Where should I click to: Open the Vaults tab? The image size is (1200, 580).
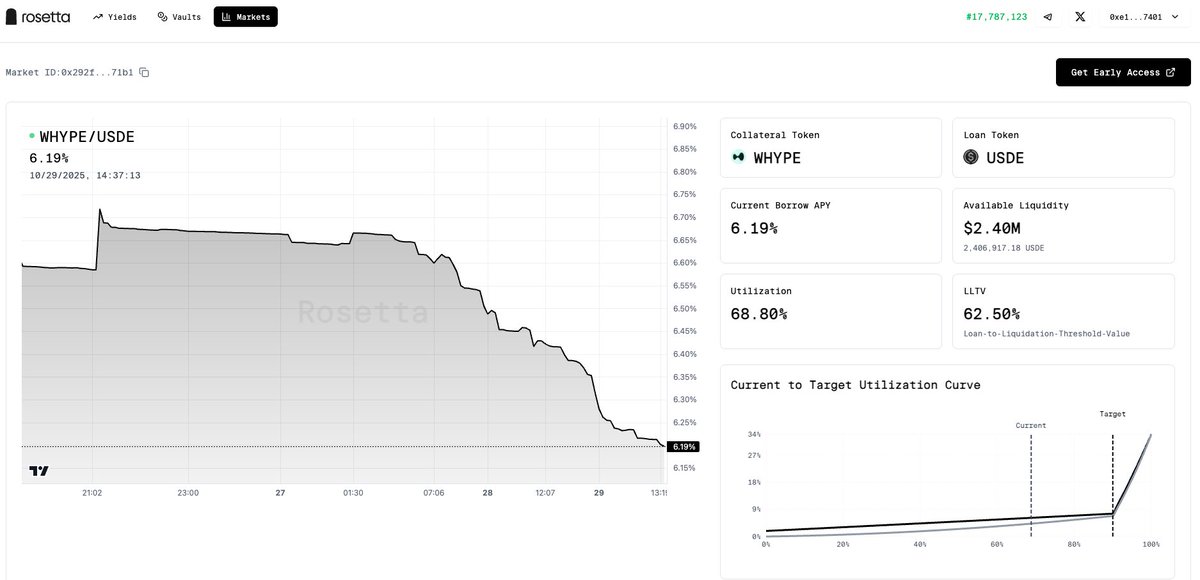tap(180, 17)
